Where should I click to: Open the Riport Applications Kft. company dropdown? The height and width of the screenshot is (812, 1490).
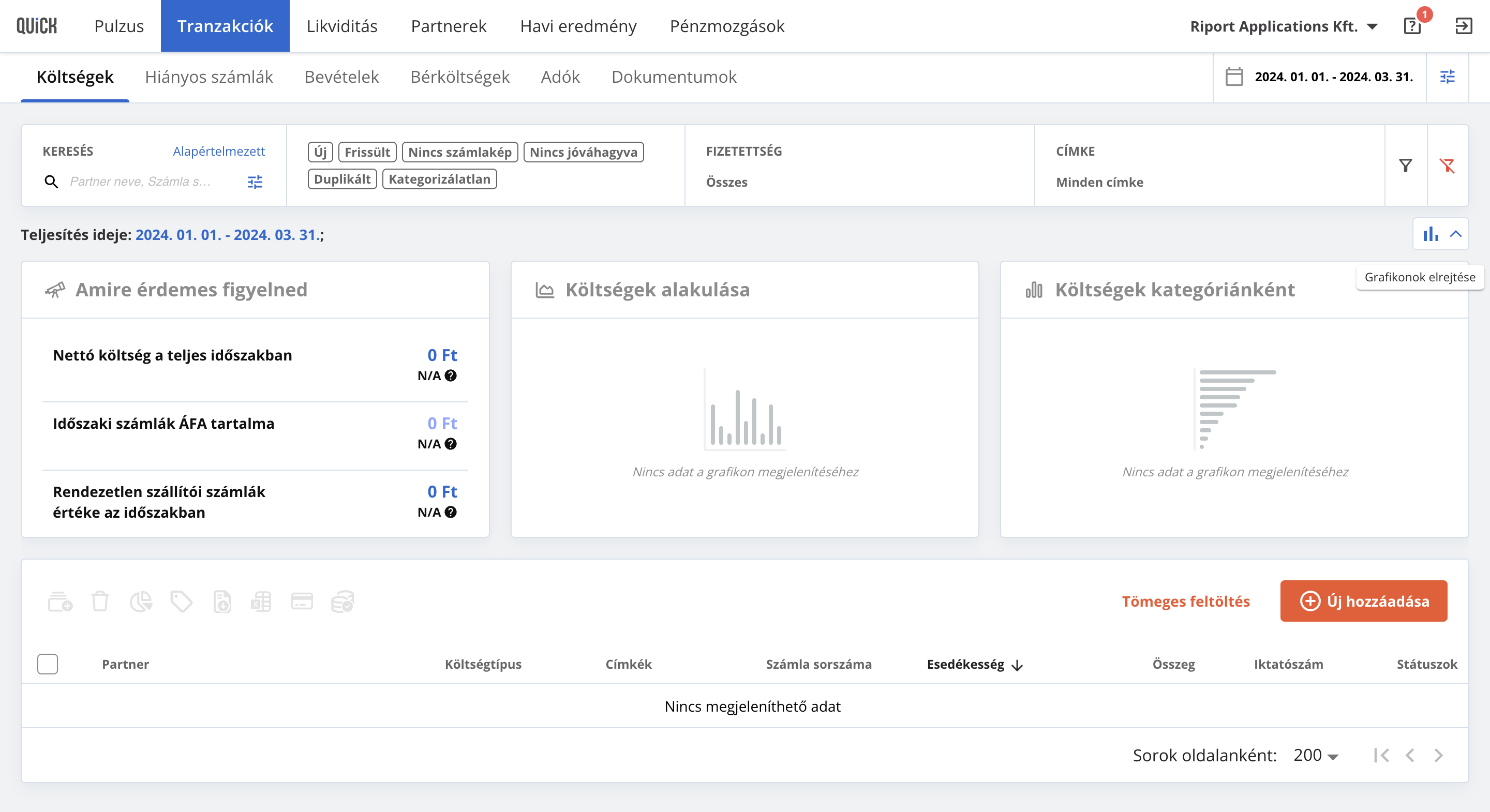click(x=1284, y=26)
